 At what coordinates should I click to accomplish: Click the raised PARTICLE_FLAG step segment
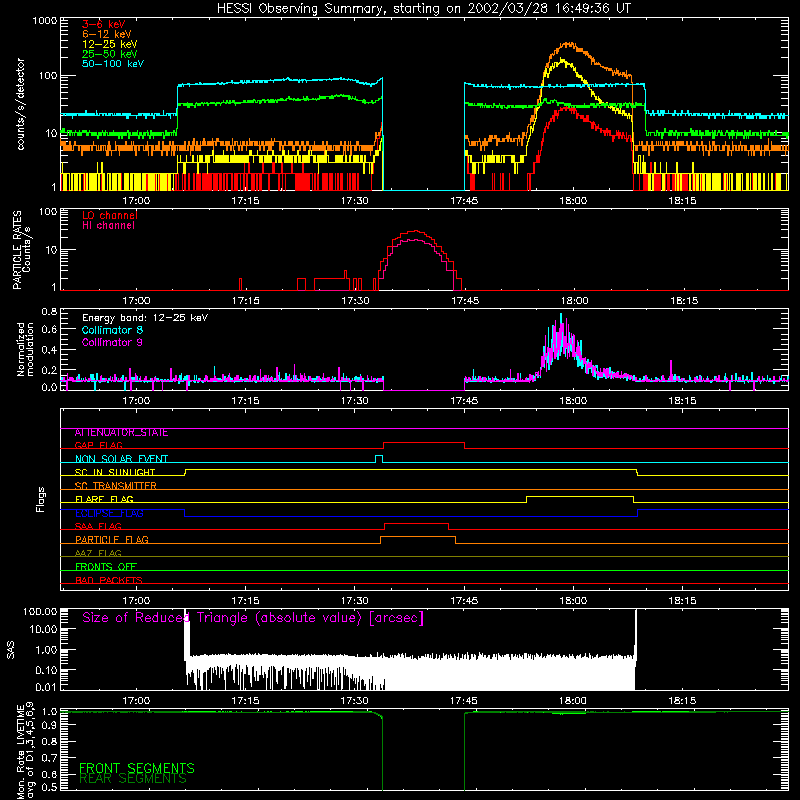[418, 537]
